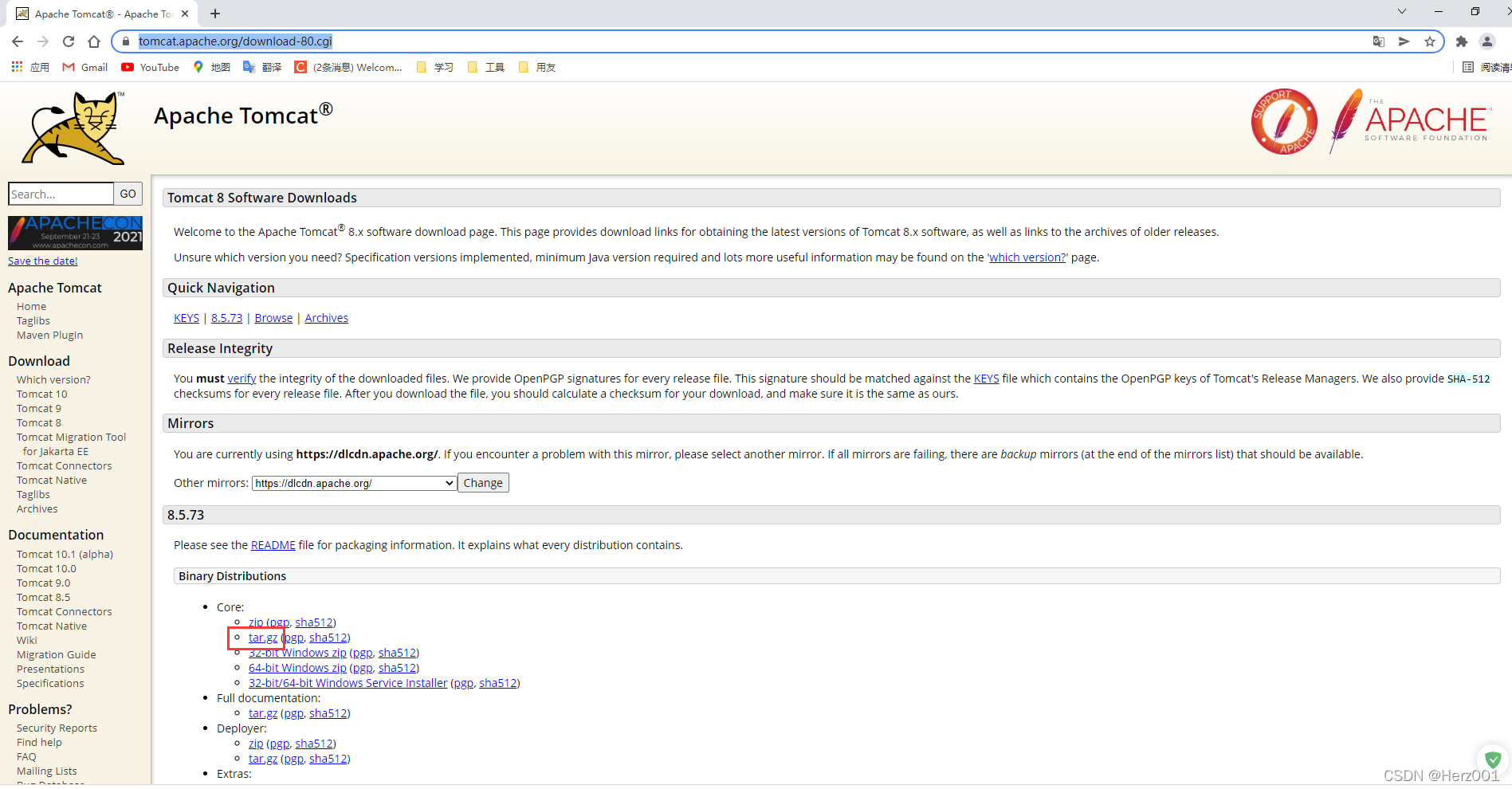Open Tomcat 10 in Download sidebar
The height and width of the screenshot is (789, 1512).
coord(41,394)
